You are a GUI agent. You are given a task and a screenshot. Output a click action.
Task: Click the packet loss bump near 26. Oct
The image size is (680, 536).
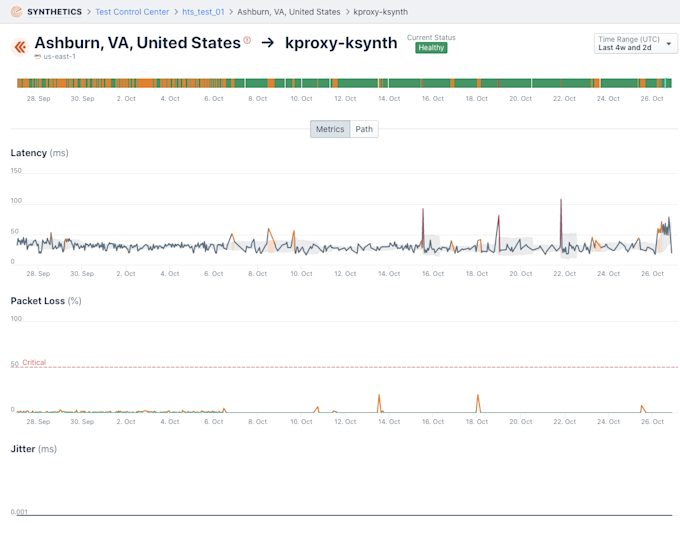point(643,409)
